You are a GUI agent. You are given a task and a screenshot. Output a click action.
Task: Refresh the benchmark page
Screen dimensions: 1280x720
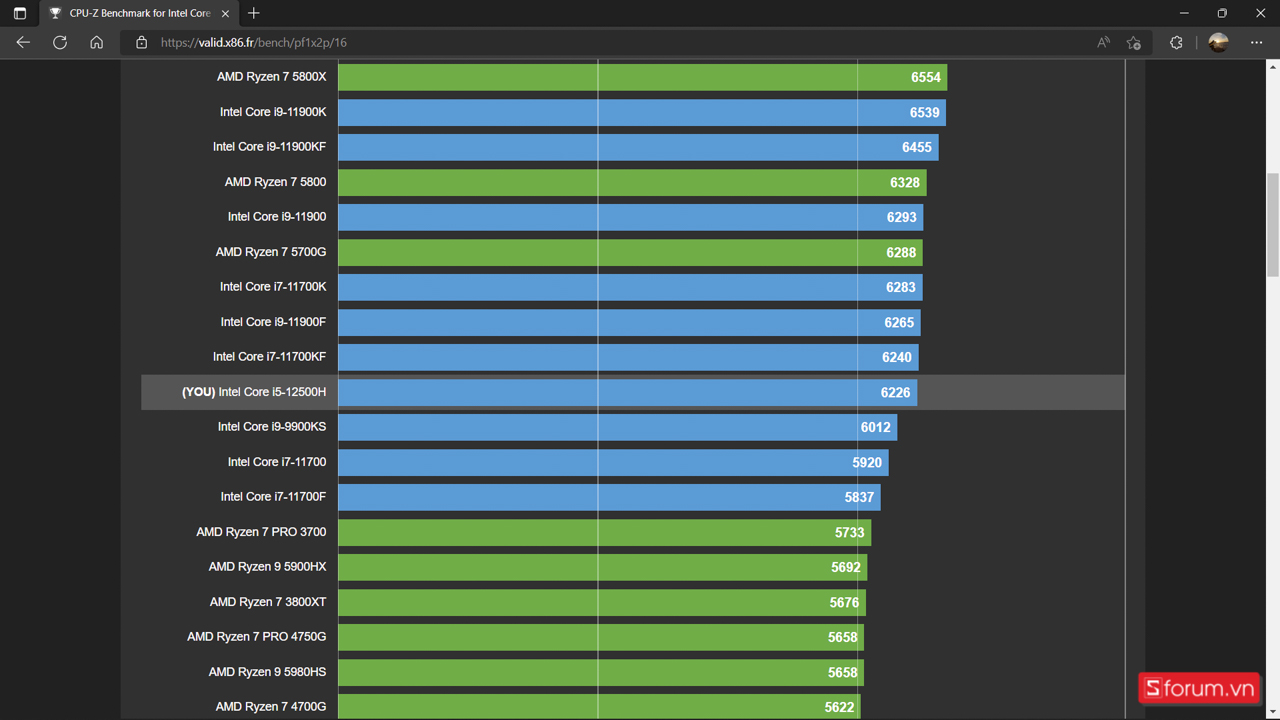(60, 42)
